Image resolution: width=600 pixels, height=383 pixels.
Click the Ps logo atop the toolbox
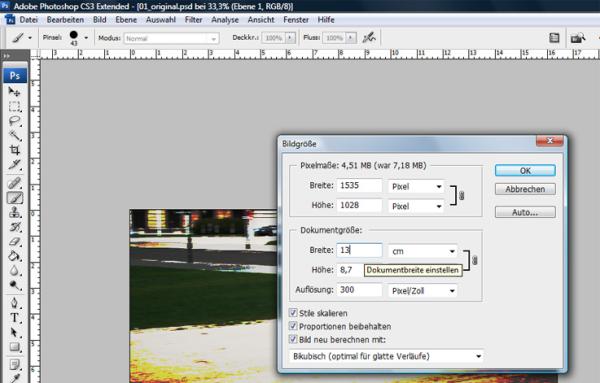point(15,75)
